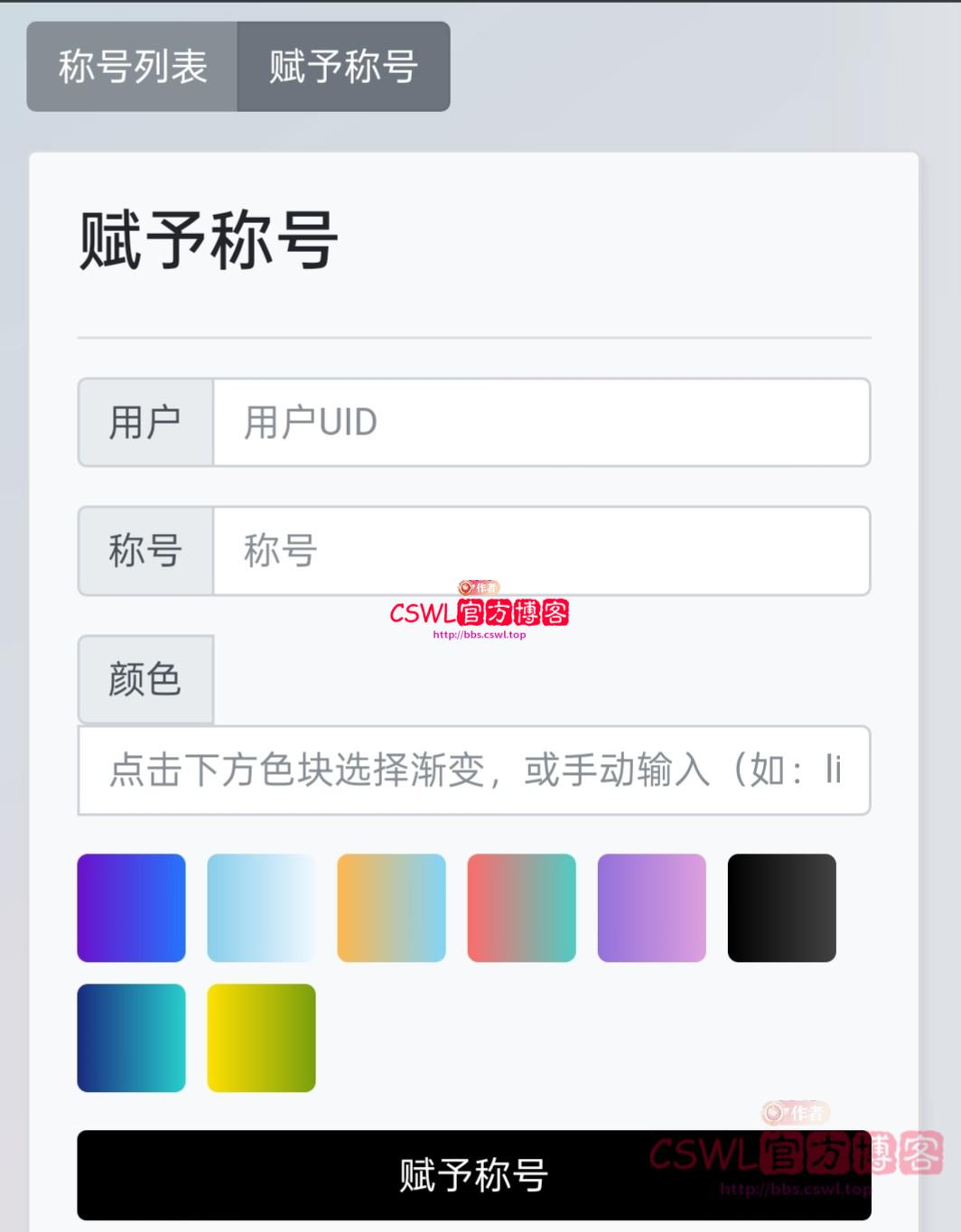
Task: Click the gradient color text input
Action: tap(474, 770)
